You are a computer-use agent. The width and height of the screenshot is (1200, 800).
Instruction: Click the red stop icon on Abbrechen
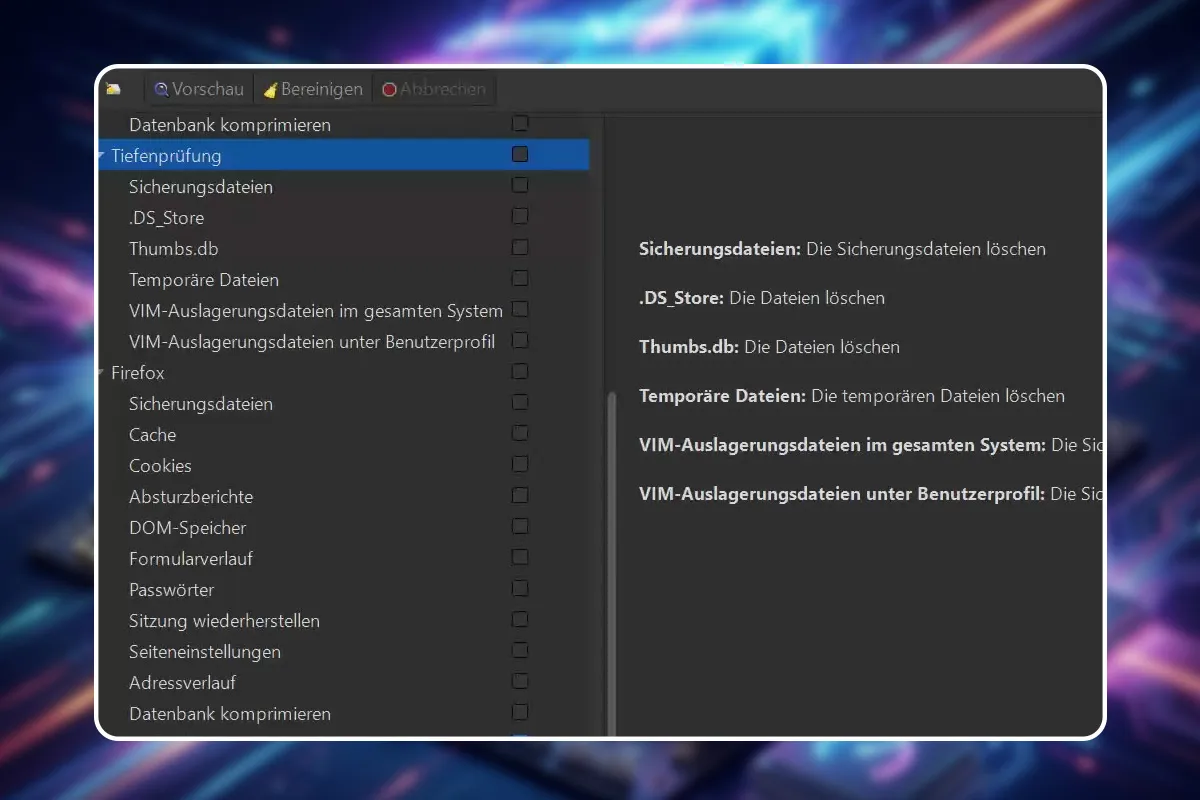[x=388, y=89]
